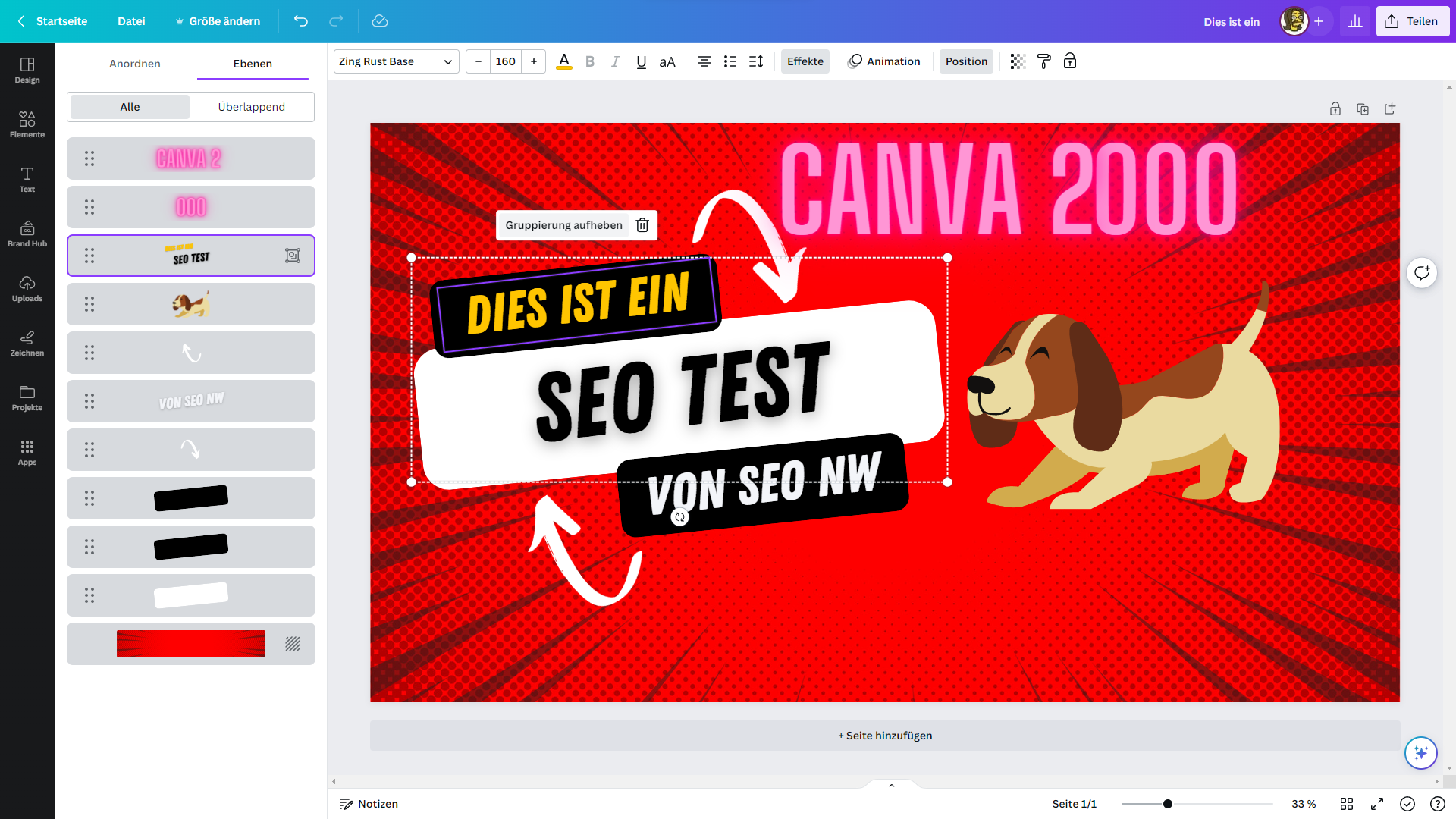Open the Elemente sidebar panel
The image size is (1456, 819).
coord(27,124)
